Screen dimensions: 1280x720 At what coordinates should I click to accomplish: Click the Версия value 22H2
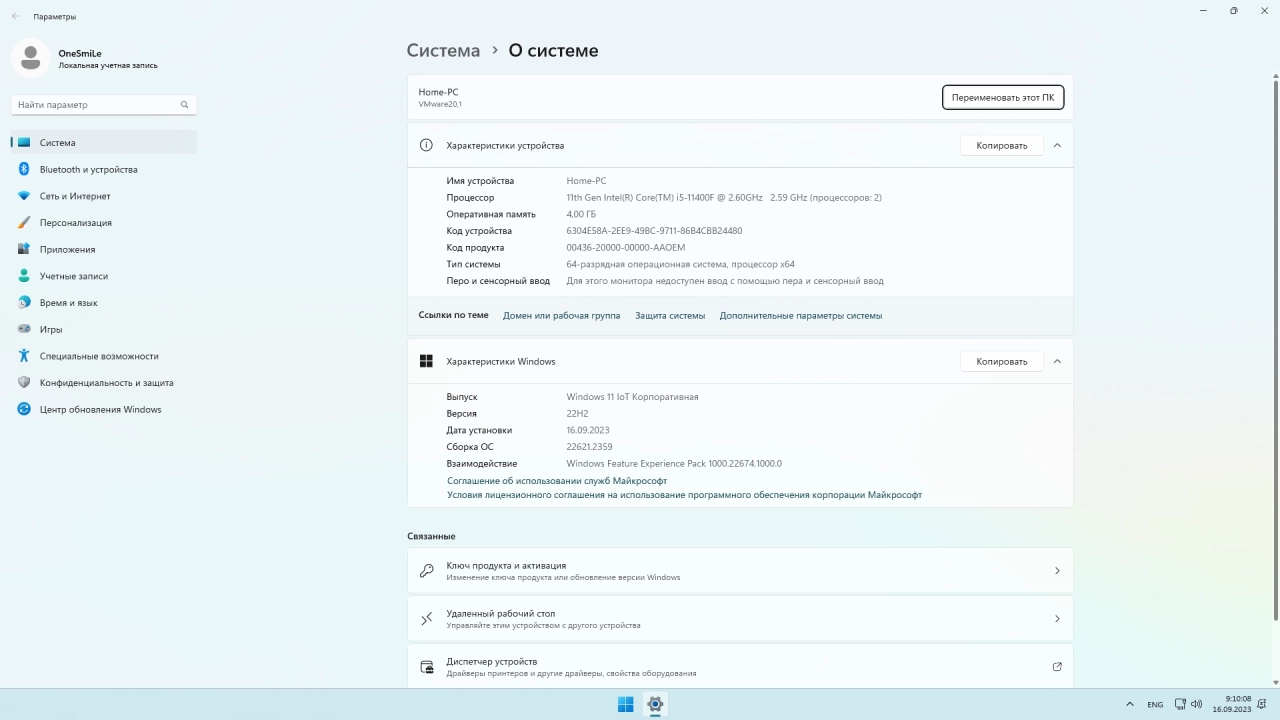tap(577, 414)
